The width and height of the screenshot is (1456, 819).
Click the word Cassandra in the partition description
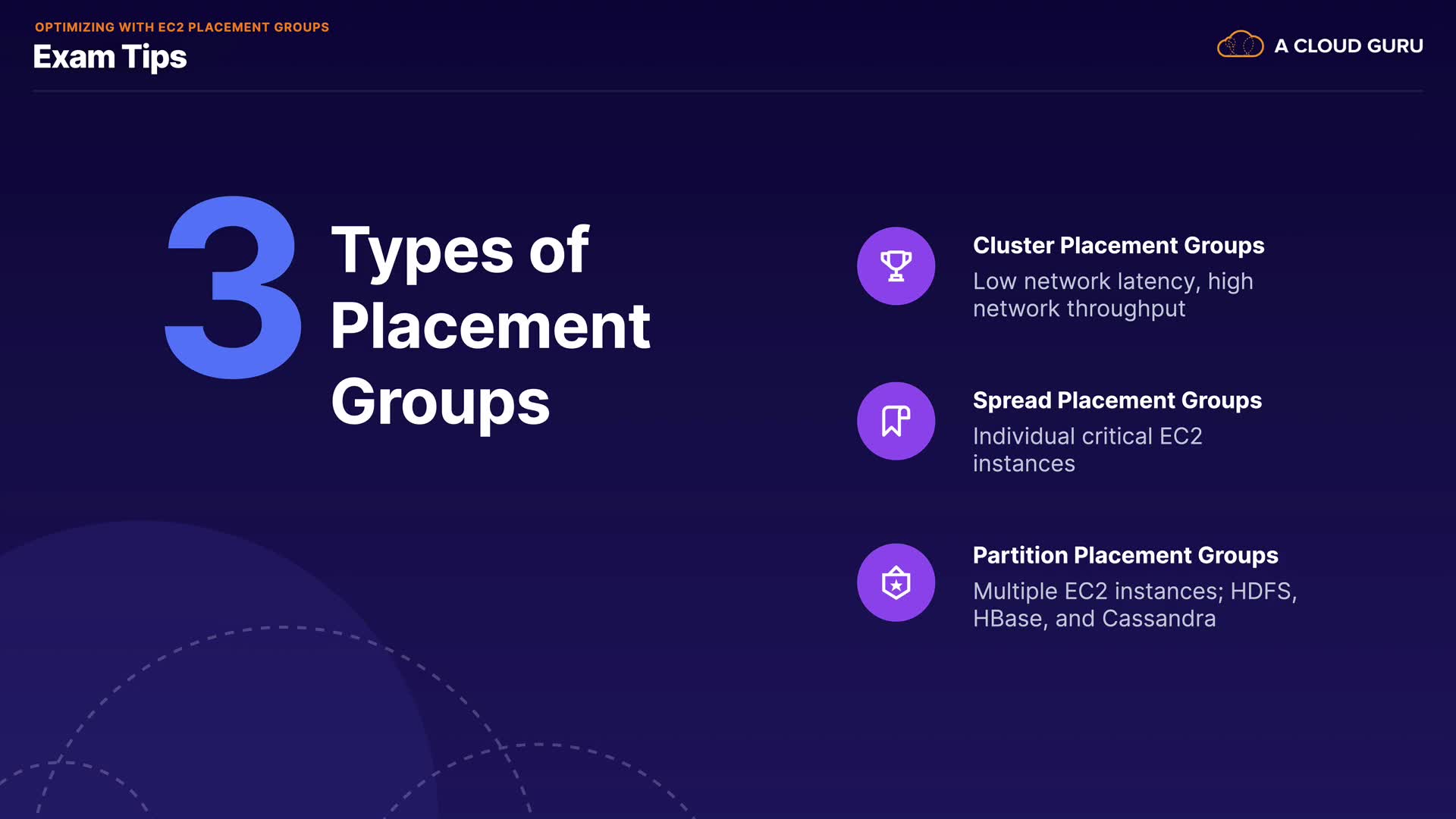click(x=1159, y=619)
